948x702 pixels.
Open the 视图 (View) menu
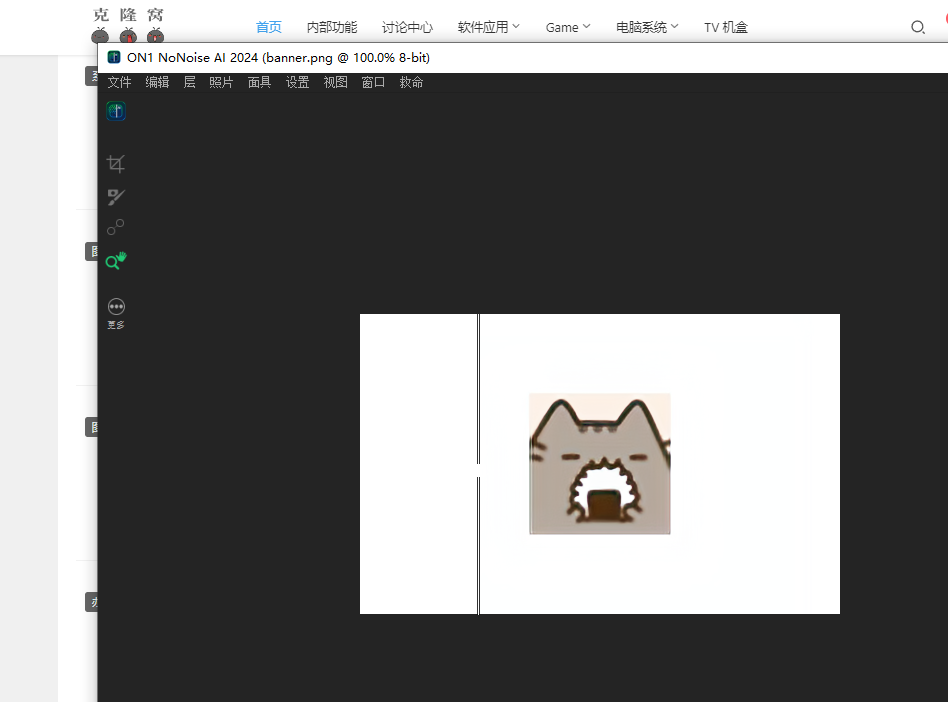point(336,82)
